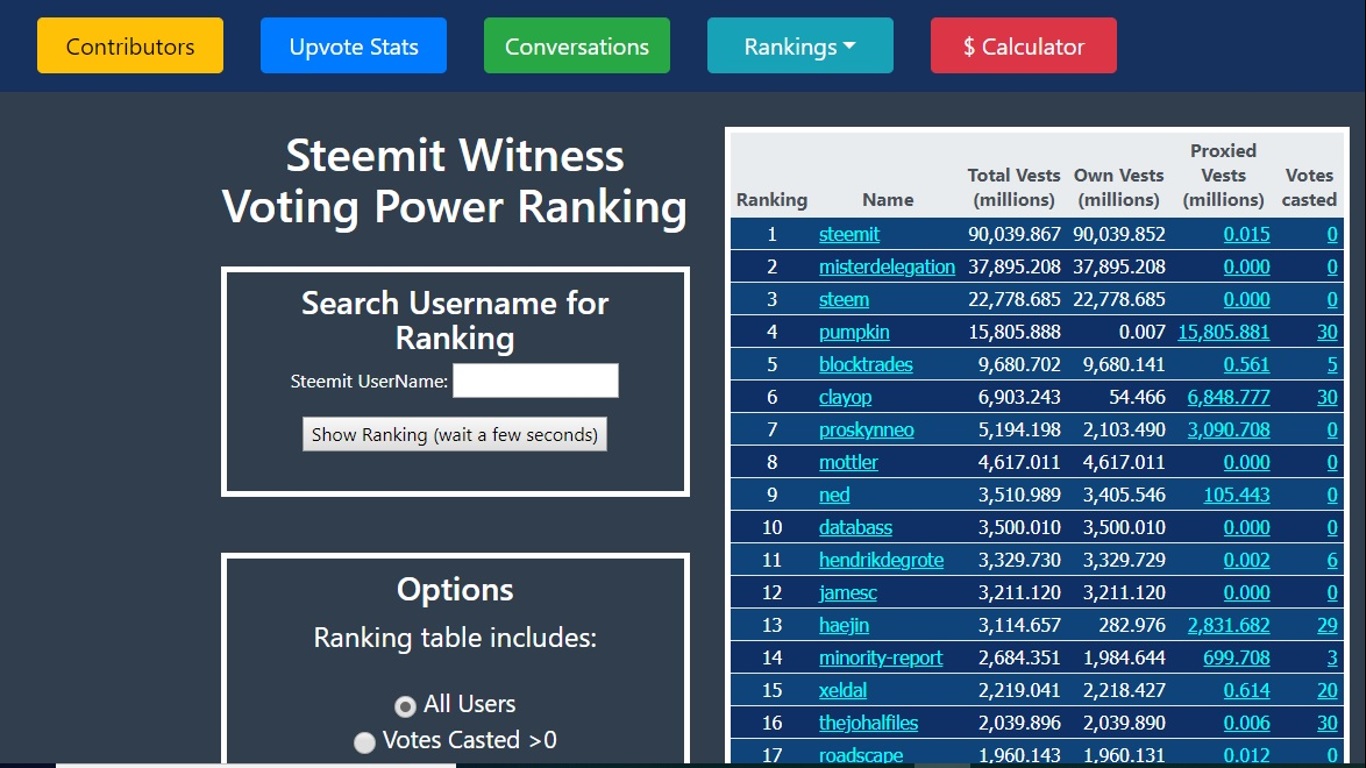Click blocktrades' proxied vests 0.561
Viewport: 1366px width, 768px height.
1247,364
